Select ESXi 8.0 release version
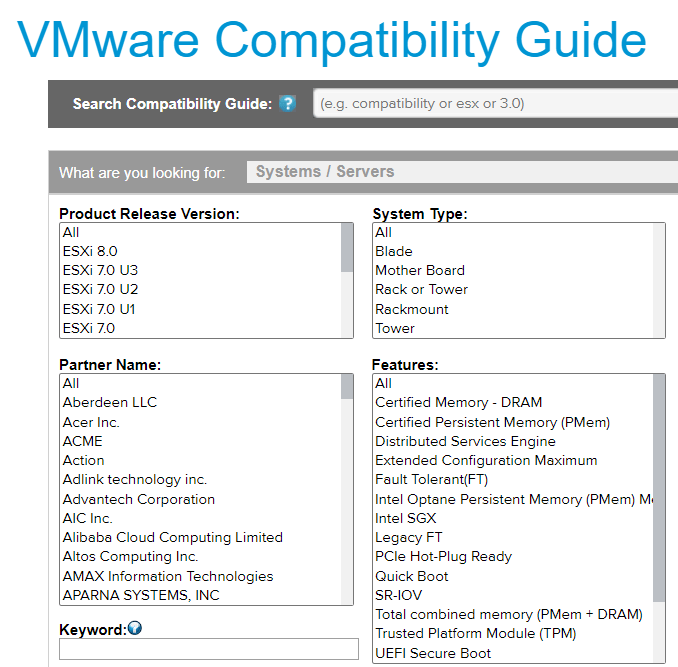The width and height of the screenshot is (678, 667). [x=200, y=251]
